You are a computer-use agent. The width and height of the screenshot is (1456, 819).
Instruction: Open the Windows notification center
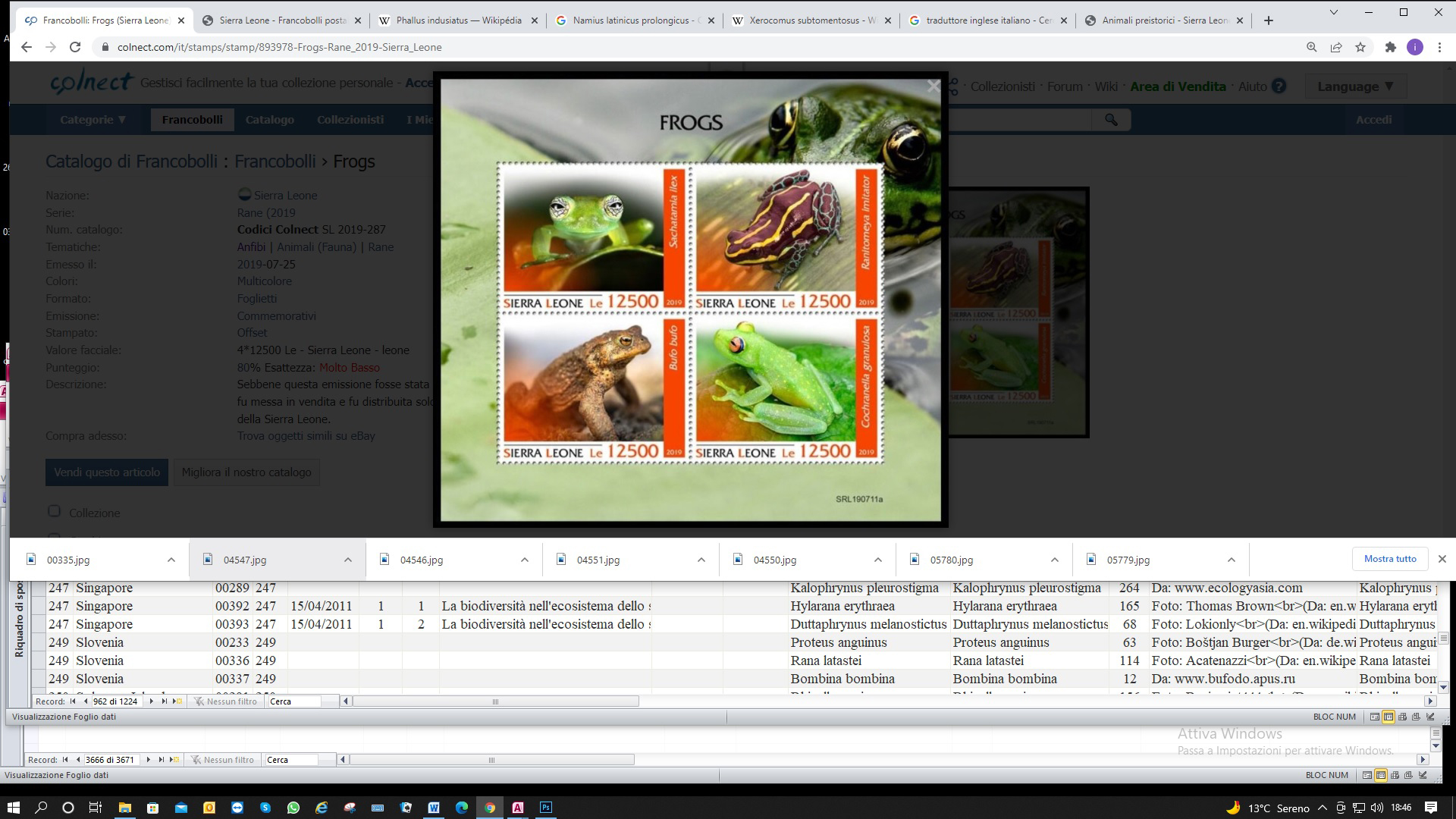point(1431,808)
